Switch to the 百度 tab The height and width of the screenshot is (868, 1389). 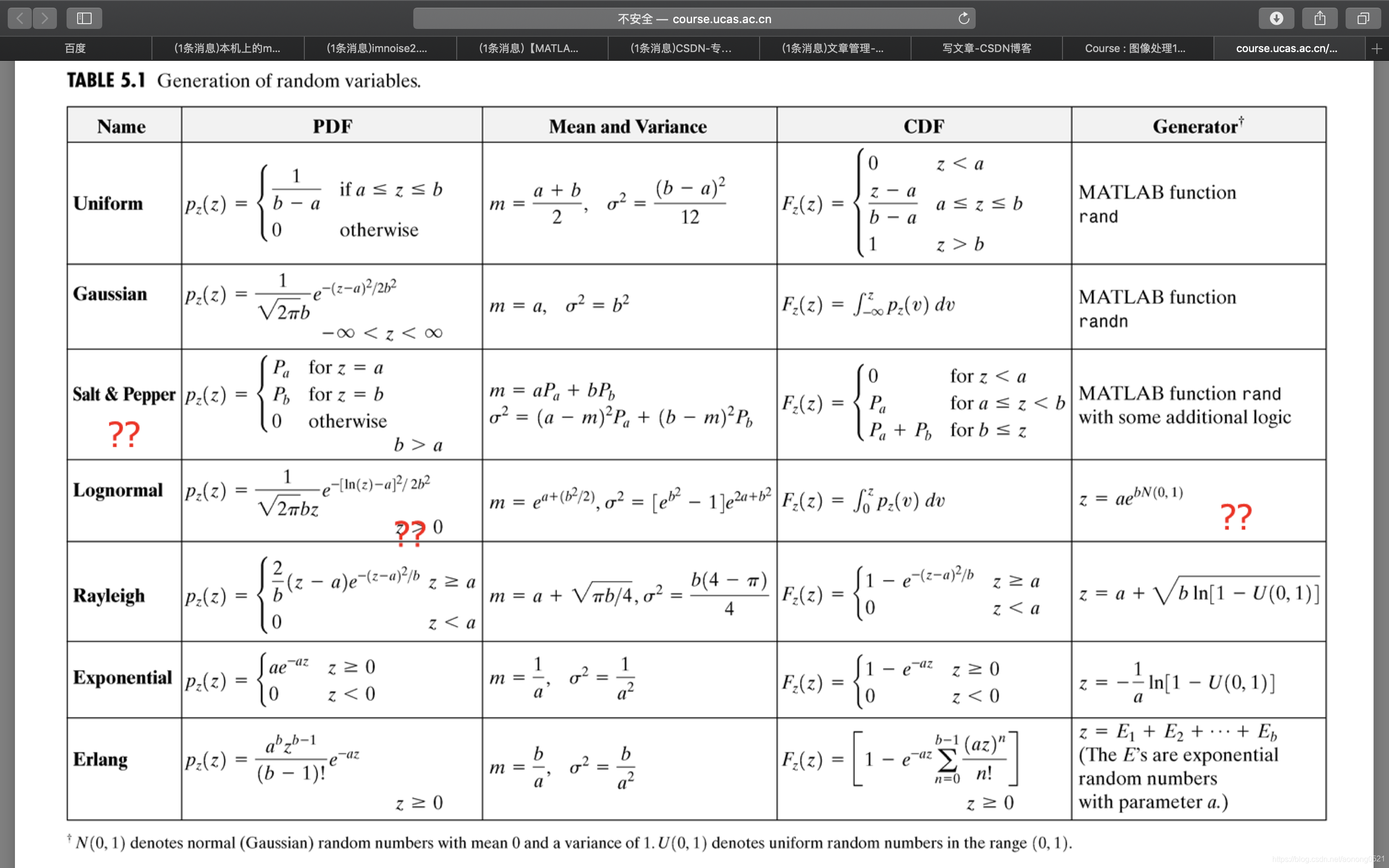pyautogui.click(x=75, y=49)
